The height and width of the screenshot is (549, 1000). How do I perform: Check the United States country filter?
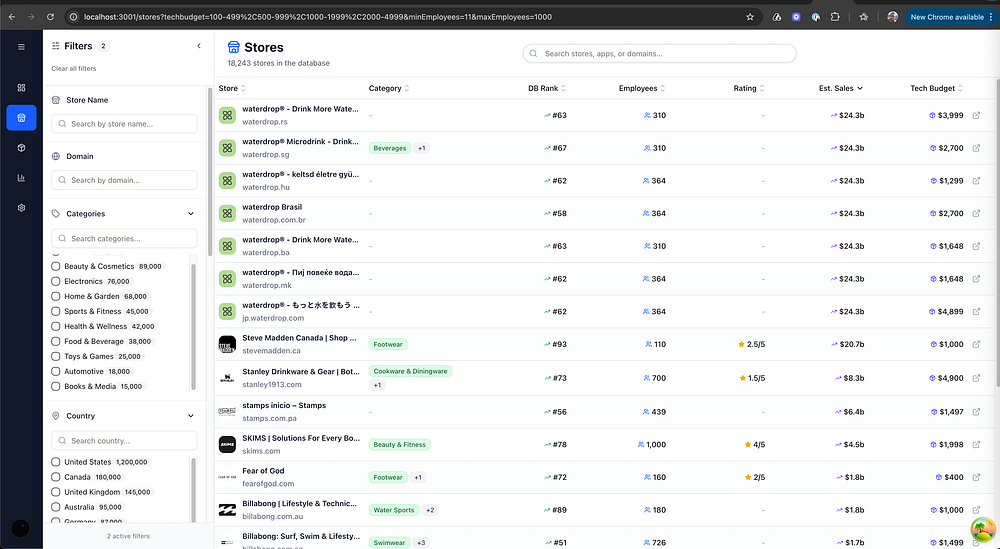click(x=55, y=462)
